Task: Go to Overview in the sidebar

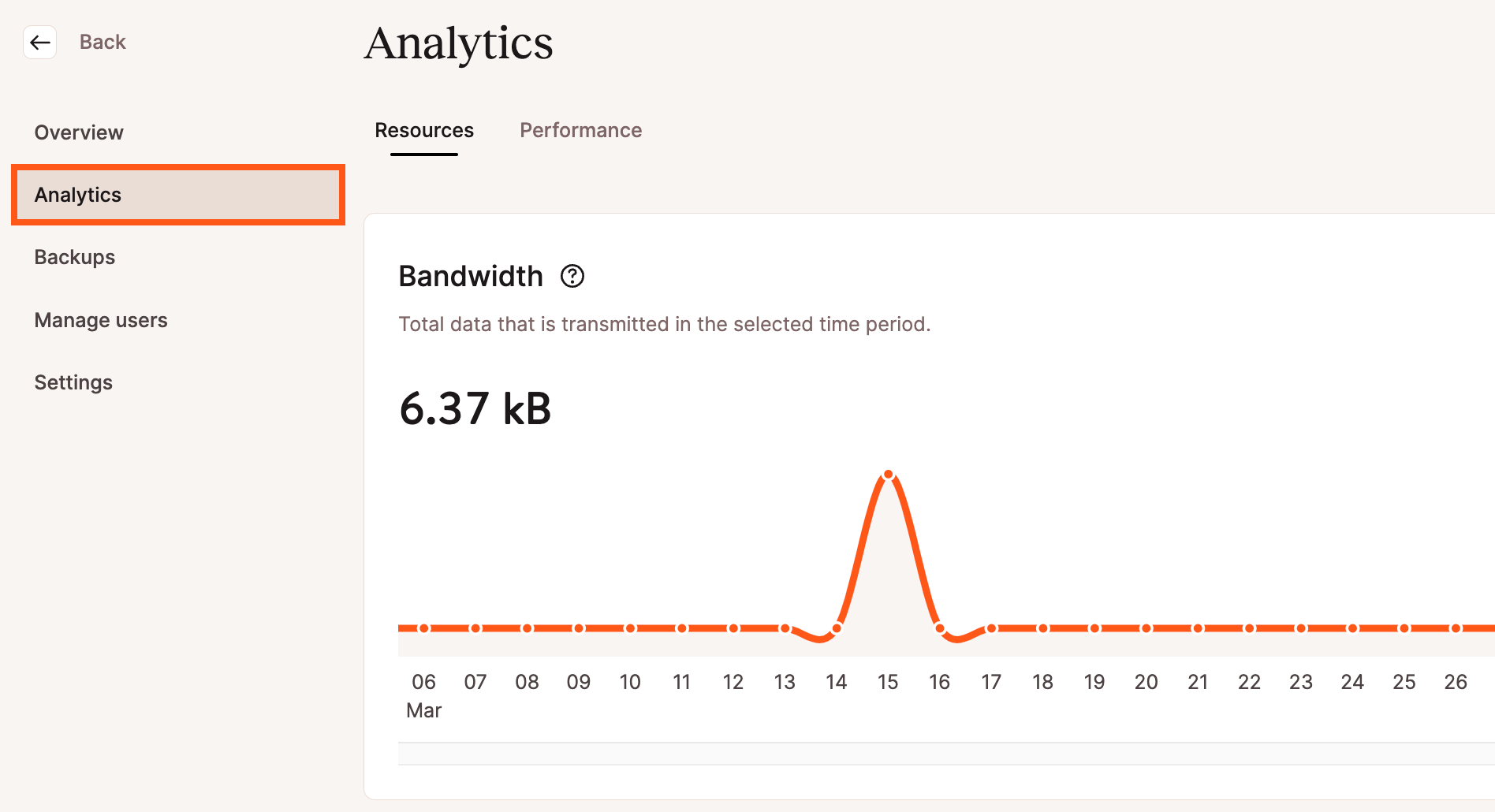Action: tap(79, 132)
